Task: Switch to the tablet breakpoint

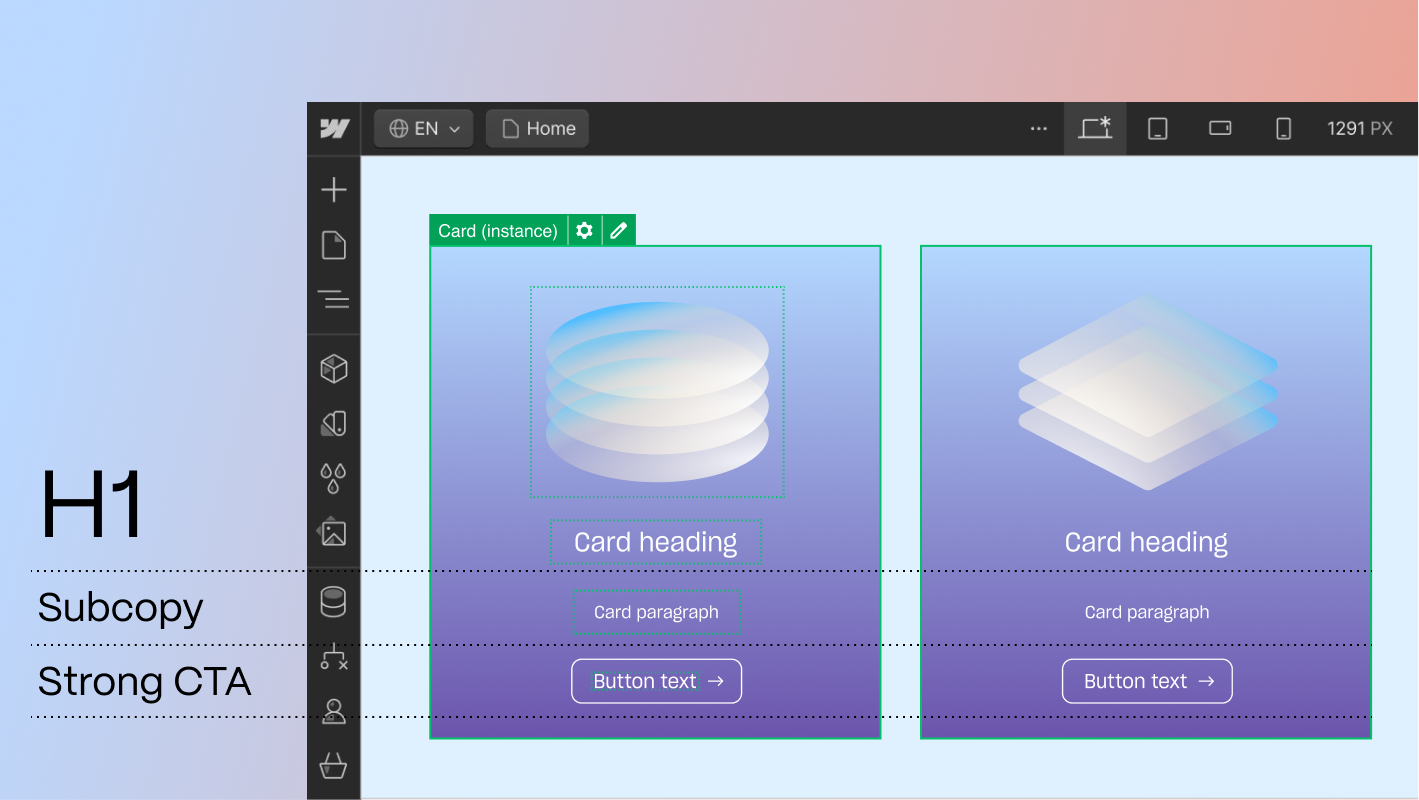Action: (x=1157, y=128)
